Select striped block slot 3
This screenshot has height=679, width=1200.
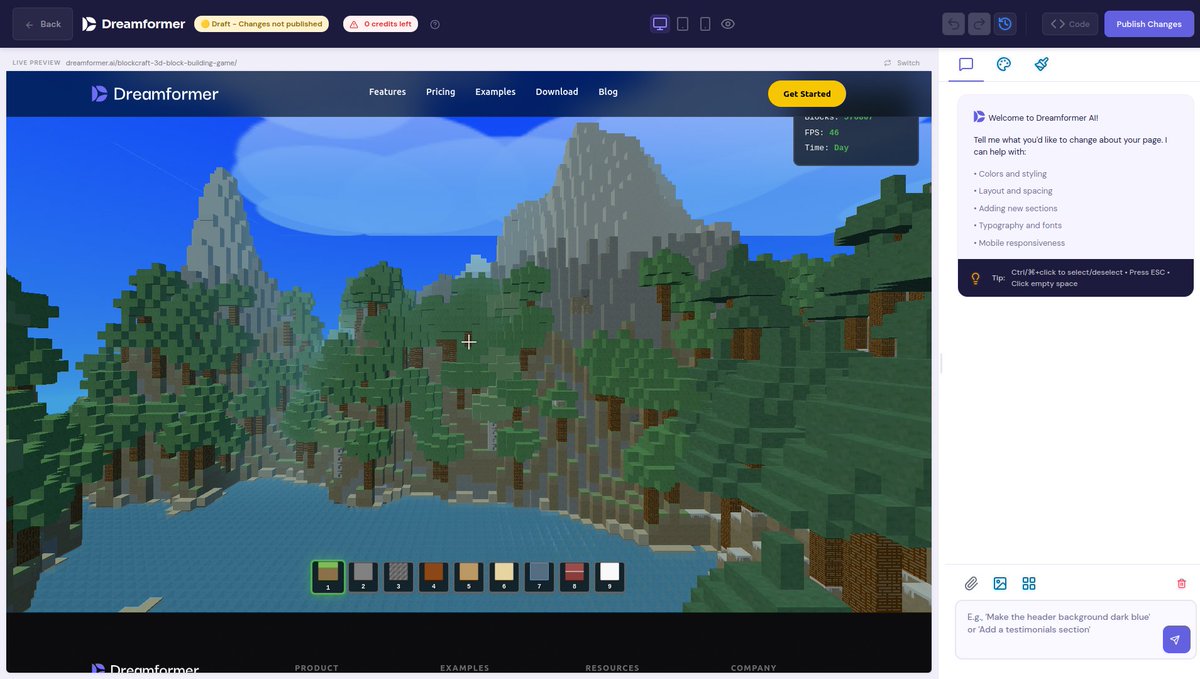pos(398,577)
